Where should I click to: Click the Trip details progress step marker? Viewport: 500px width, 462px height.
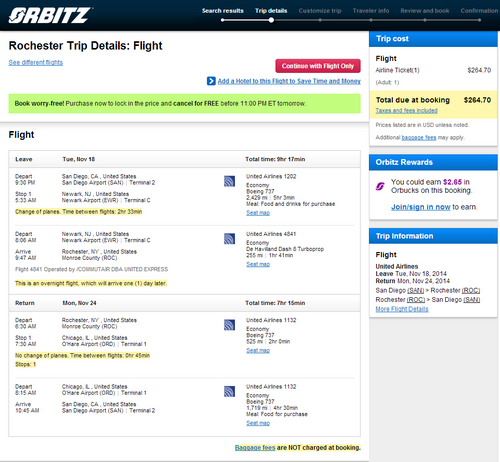point(271,20)
